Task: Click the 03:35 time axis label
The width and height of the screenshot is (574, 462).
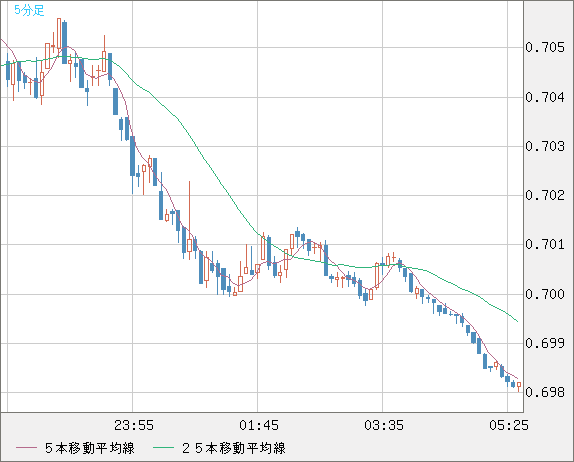Action: 384,425
